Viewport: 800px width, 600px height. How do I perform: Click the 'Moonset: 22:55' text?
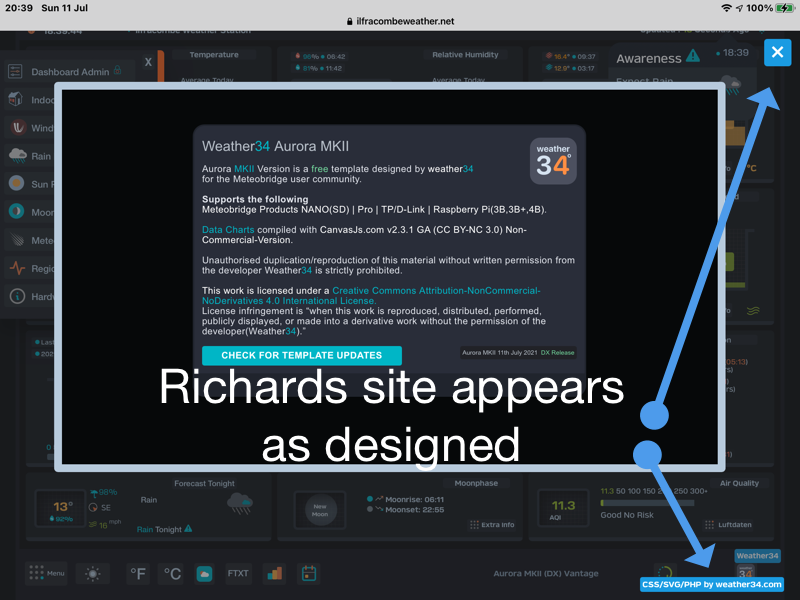[414, 510]
